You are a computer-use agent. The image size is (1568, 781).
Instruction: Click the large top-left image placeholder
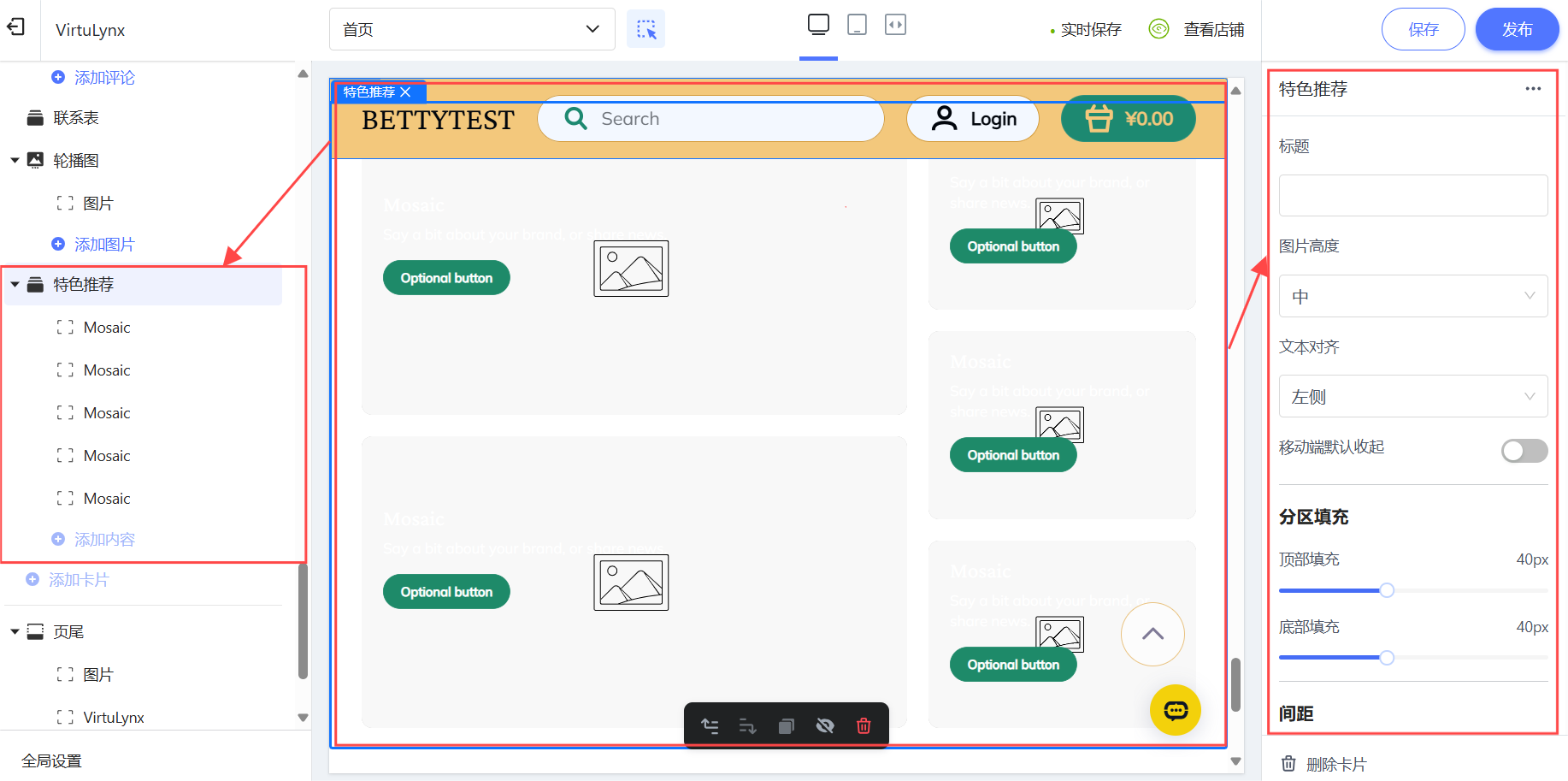pos(631,269)
